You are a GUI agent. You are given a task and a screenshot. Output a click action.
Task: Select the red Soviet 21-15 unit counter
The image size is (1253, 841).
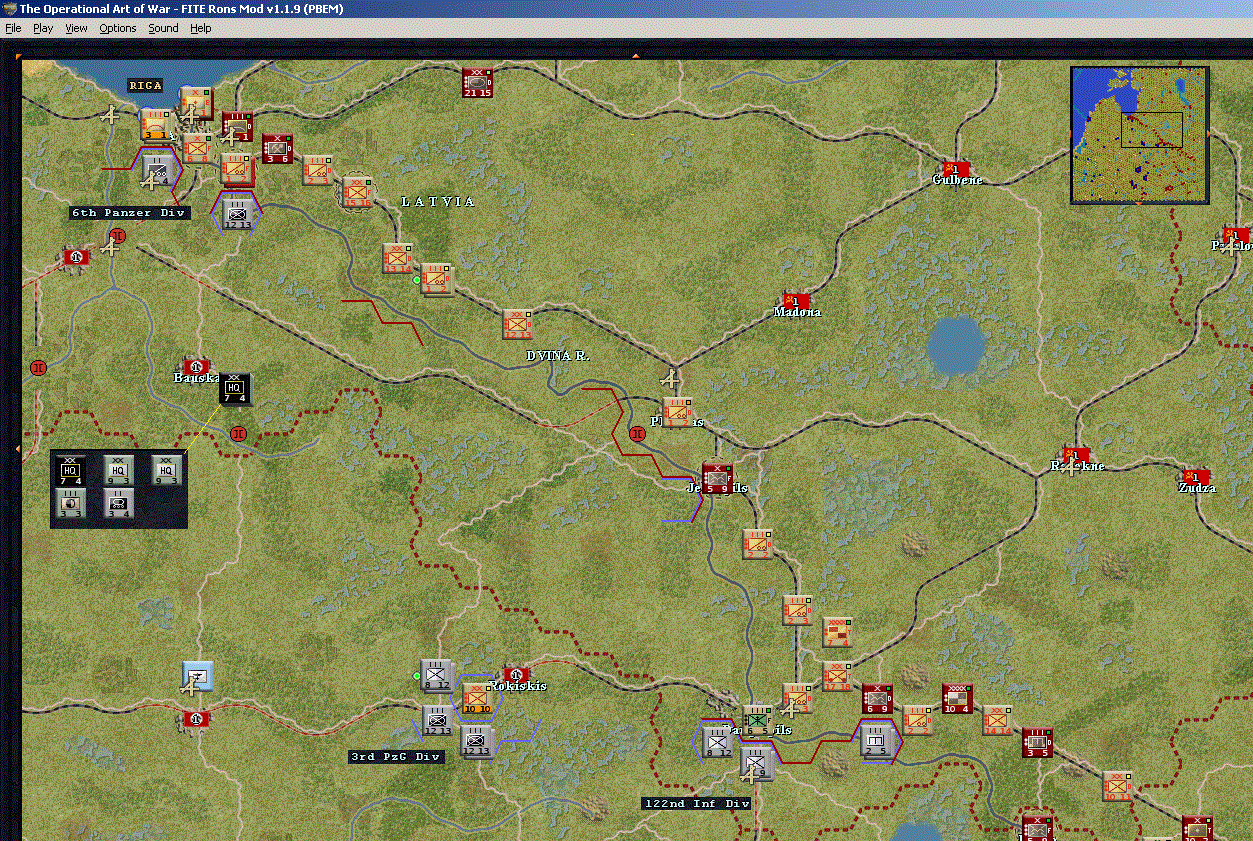[477, 83]
